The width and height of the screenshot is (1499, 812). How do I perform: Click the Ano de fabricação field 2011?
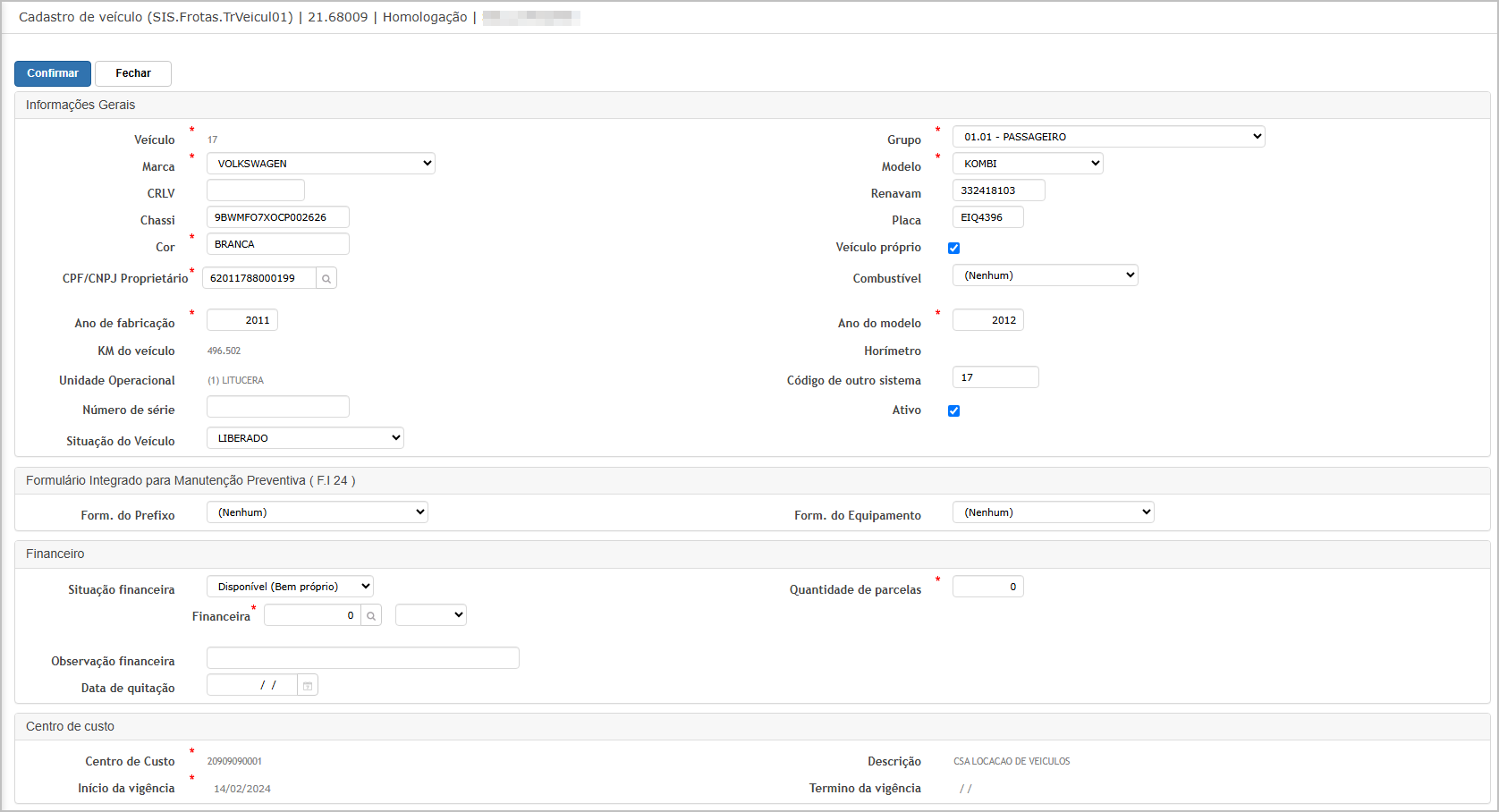(x=242, y=320)
